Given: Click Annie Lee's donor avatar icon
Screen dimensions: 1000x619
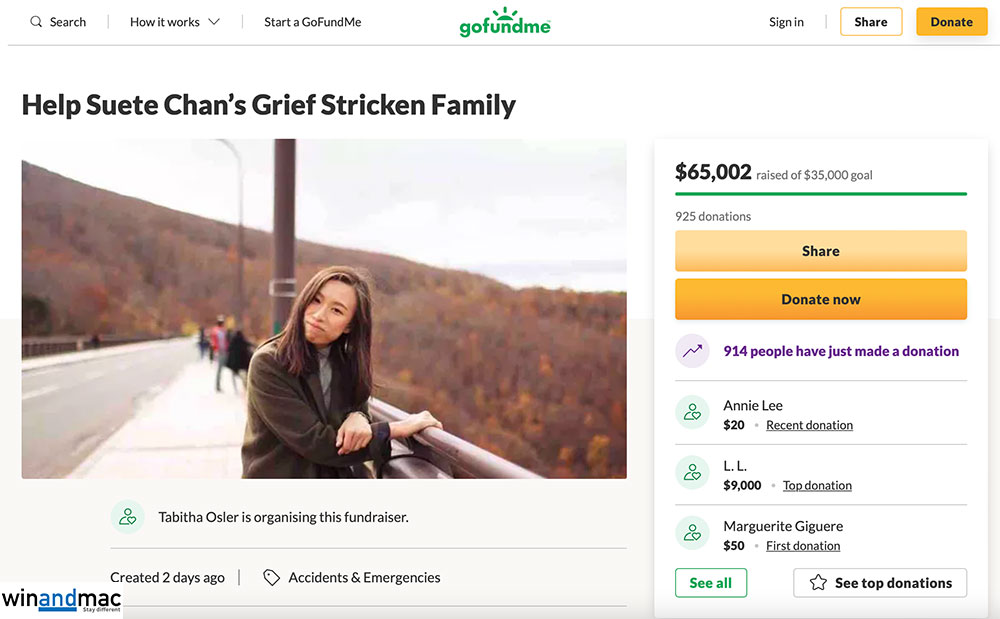Looking at the screenshot, I should [692, 413].
